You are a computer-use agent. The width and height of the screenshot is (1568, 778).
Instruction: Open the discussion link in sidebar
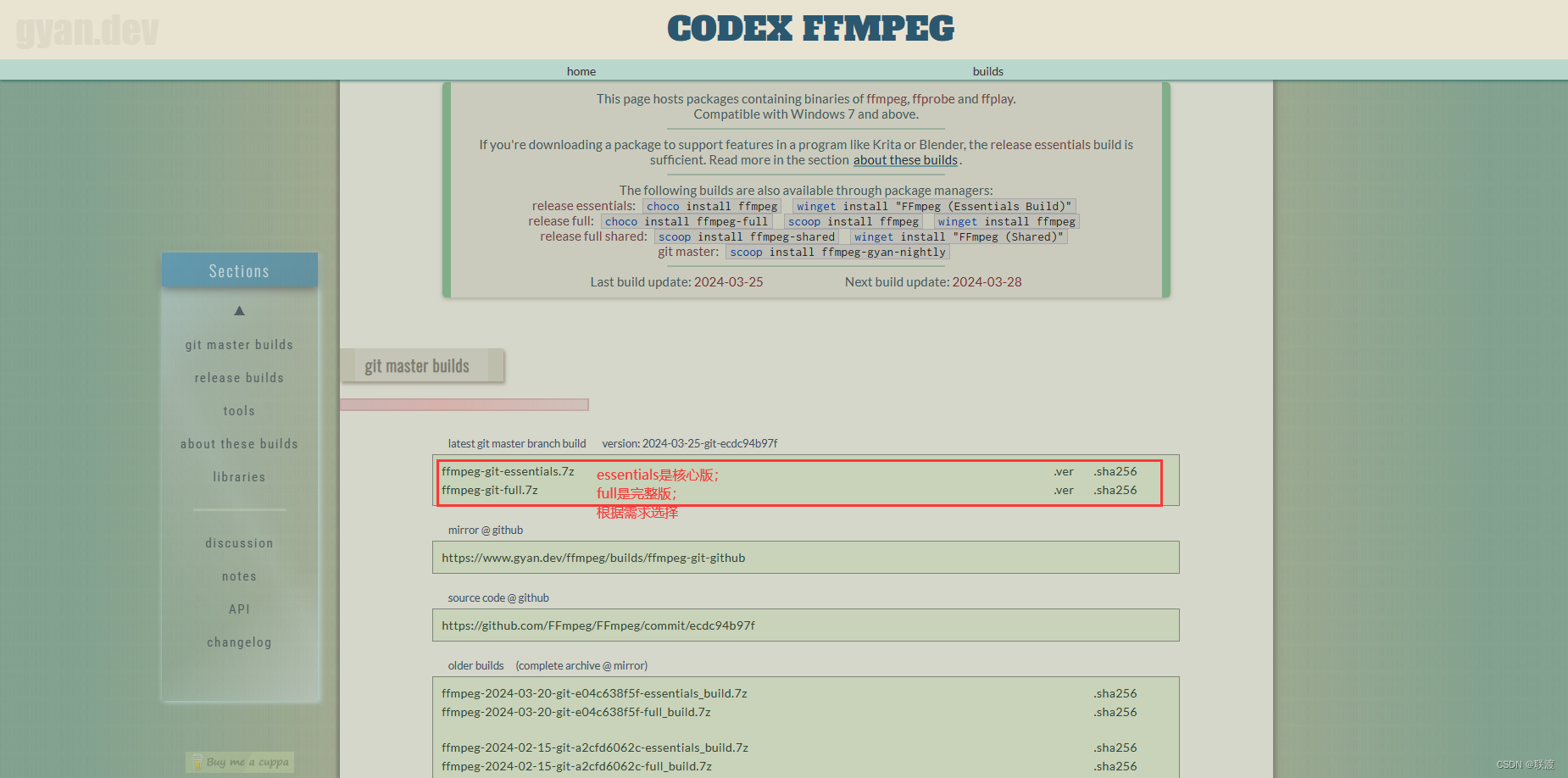(x=239, y=543)
